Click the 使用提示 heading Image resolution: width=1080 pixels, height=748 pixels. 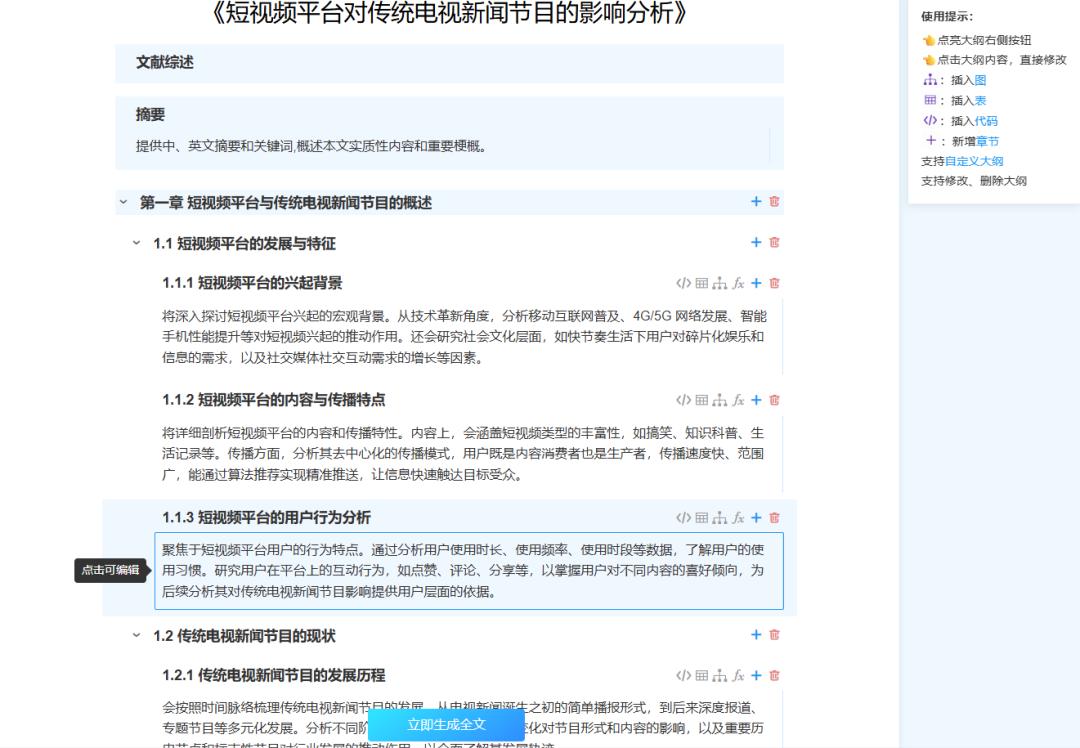[x=947, y=17]
